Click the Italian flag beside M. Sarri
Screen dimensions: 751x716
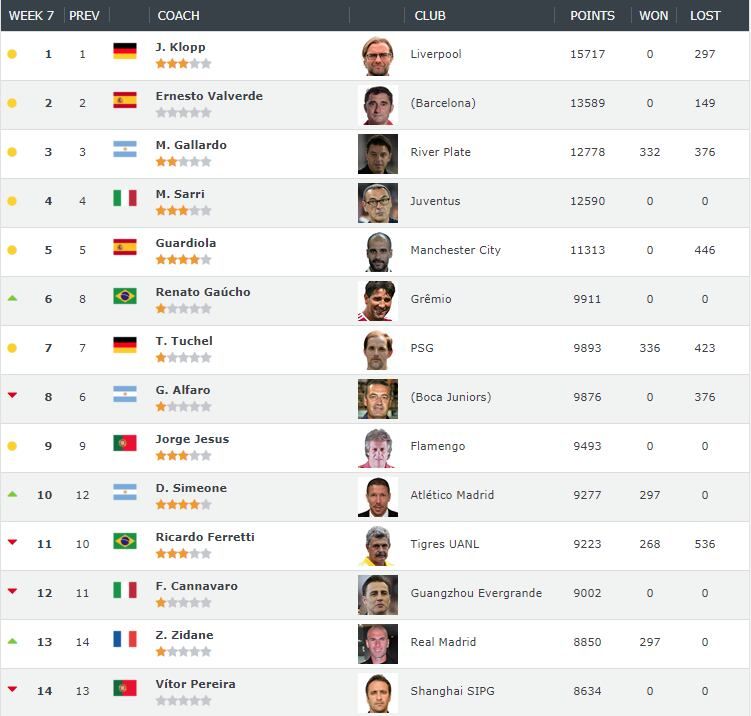click(125, 198)
